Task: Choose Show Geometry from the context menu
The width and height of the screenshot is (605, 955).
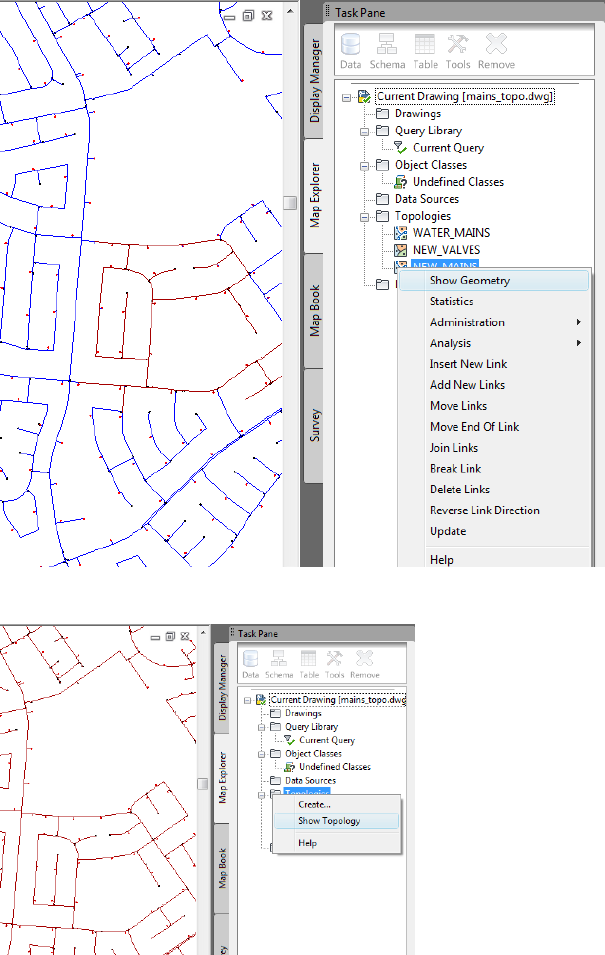Action: (x=470, y=281)
